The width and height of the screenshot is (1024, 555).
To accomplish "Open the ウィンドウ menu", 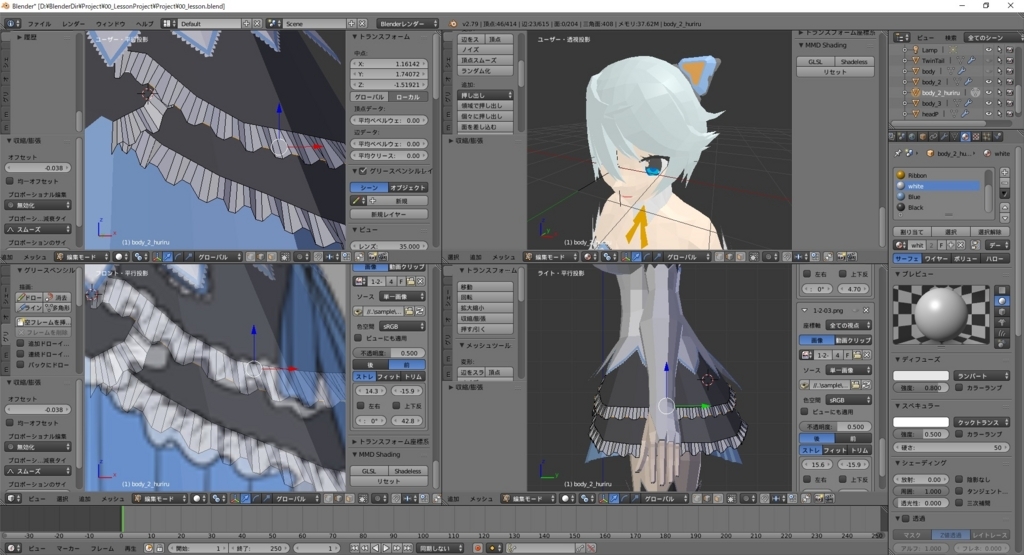I will 110,24.
